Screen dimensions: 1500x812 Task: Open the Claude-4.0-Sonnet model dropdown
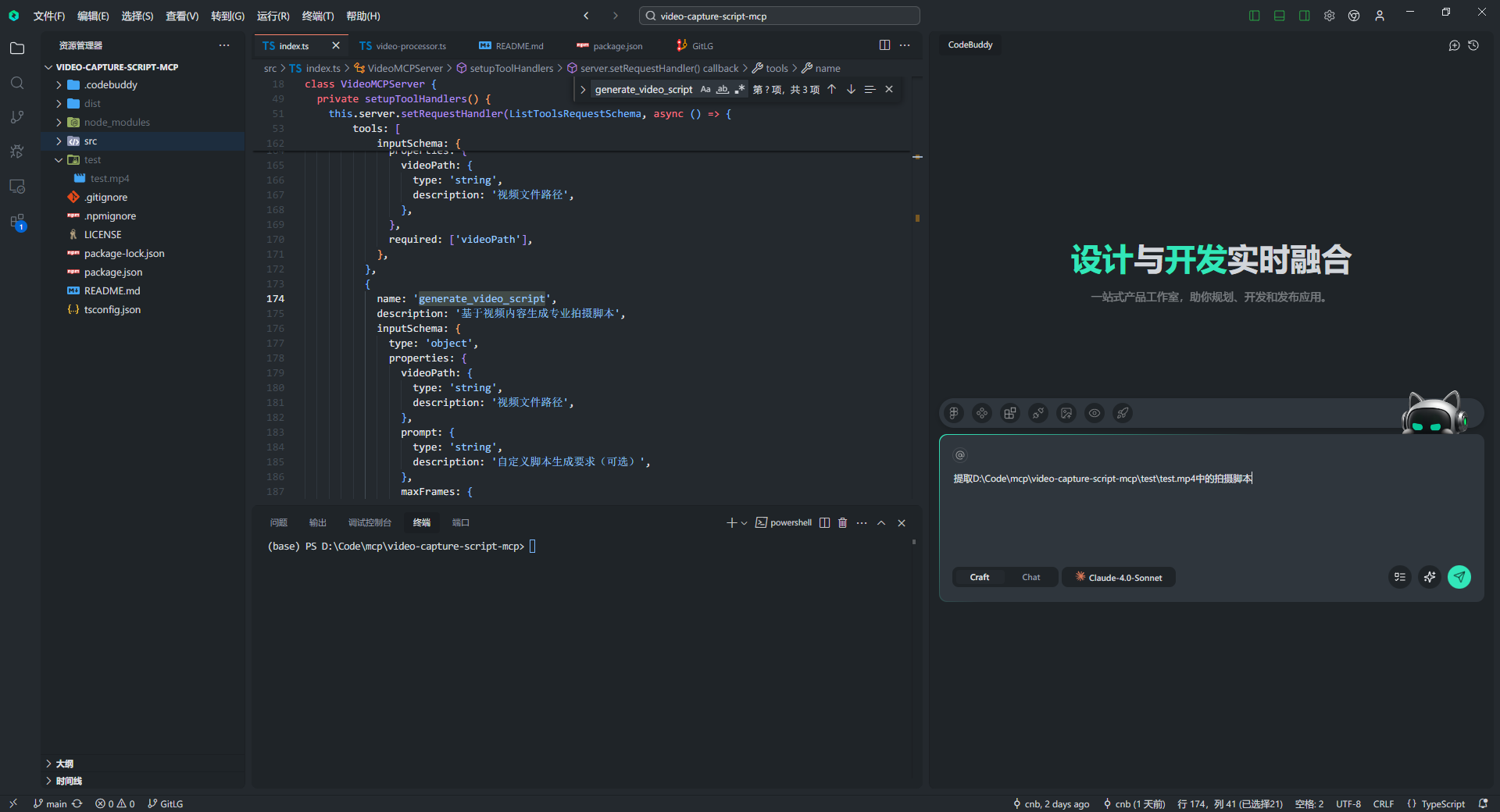tap(1119, 578)
